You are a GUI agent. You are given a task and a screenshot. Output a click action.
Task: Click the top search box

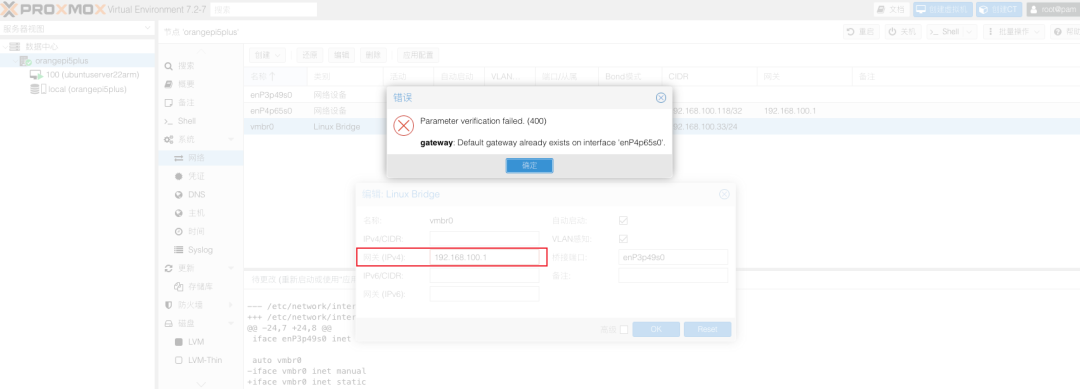263,10
